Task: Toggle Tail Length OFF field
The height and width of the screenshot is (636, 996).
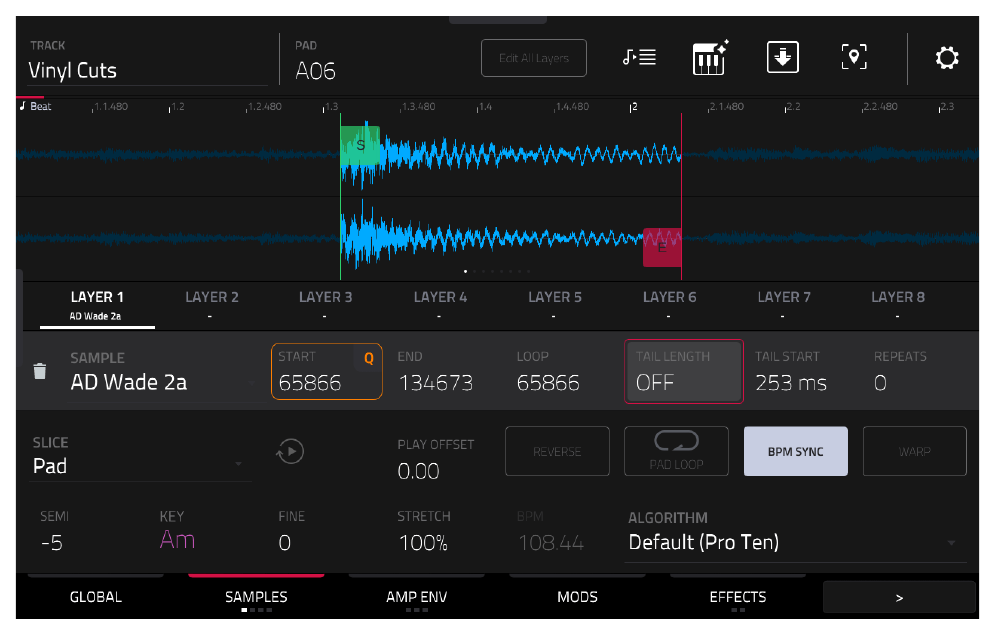Action: point(683,372)
